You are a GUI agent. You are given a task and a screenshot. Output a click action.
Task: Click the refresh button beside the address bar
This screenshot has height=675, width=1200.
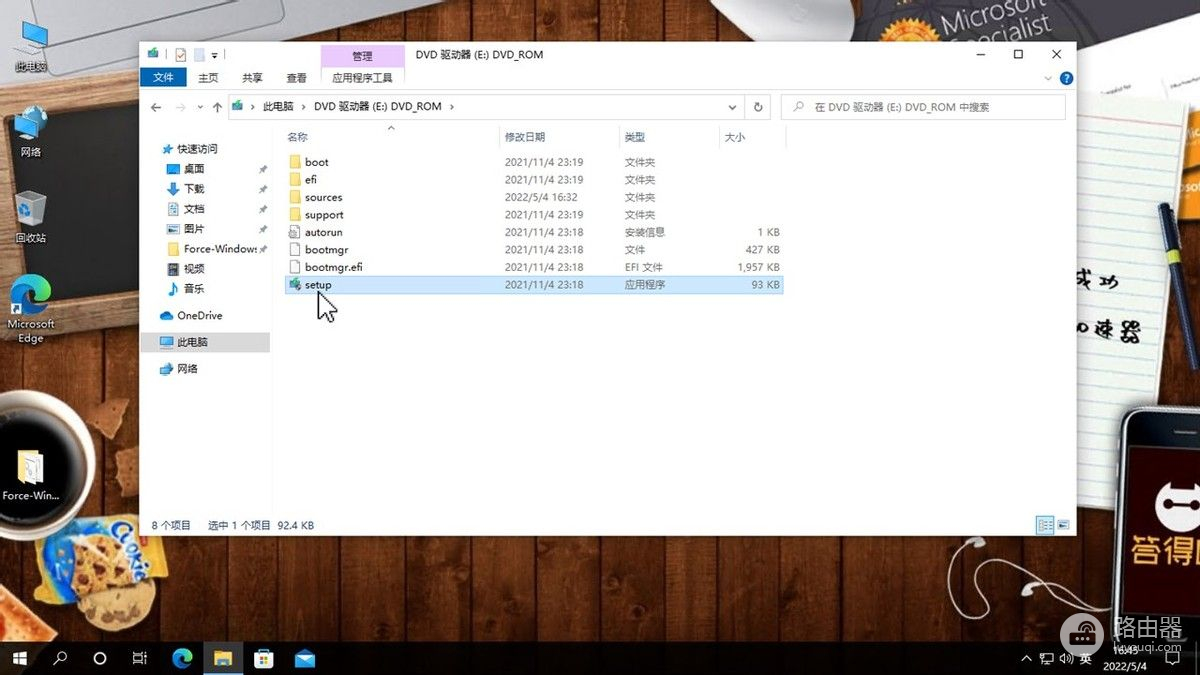coord(758,107)
